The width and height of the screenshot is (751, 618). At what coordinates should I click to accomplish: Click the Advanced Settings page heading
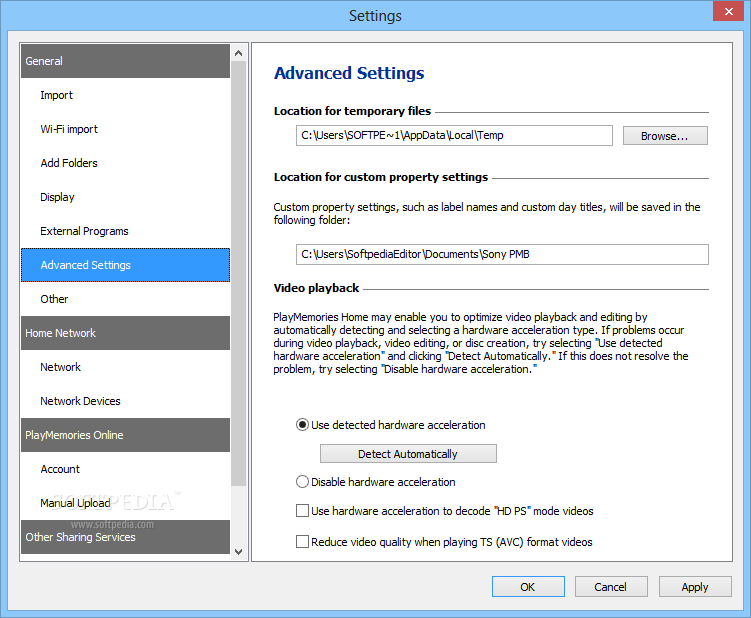tap(349, 73)
